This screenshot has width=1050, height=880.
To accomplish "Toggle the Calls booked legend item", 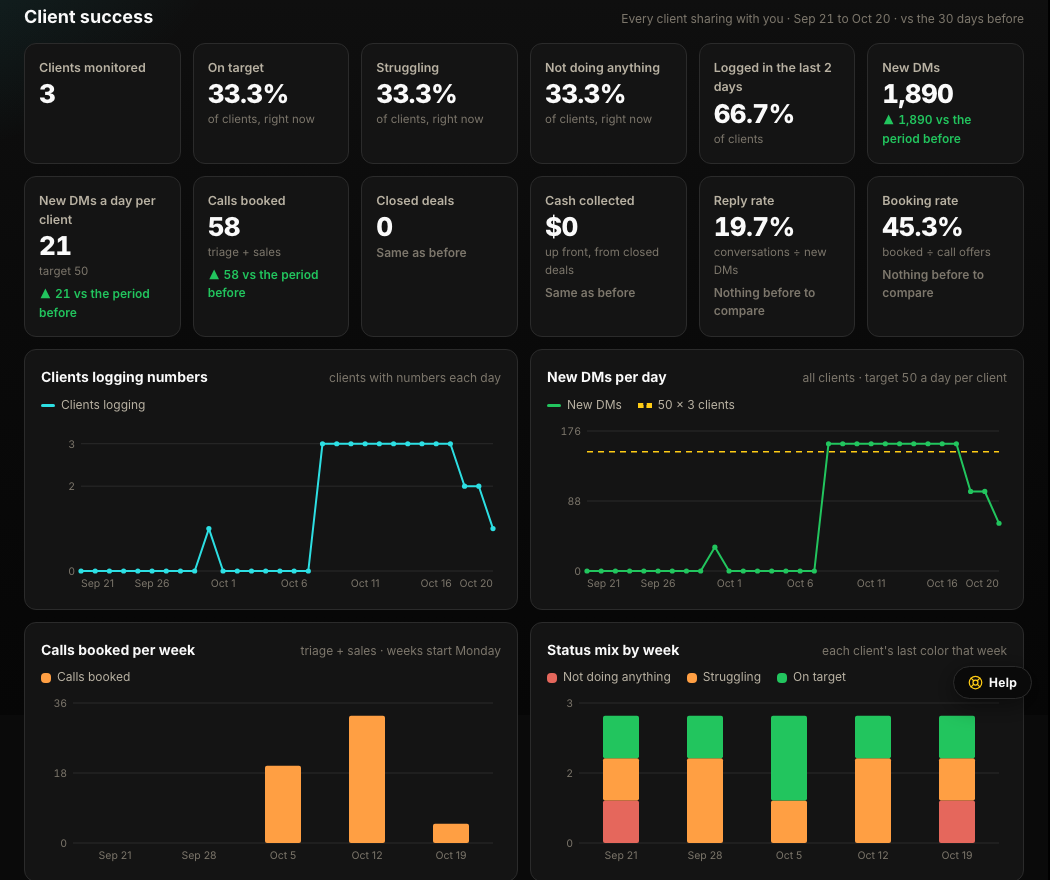I will click(86, 676).
